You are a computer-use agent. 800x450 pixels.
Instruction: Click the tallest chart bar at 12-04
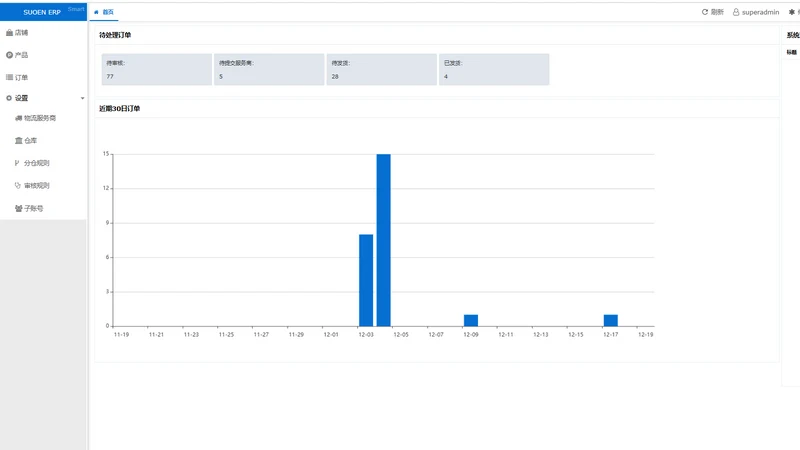click(384, 240)
